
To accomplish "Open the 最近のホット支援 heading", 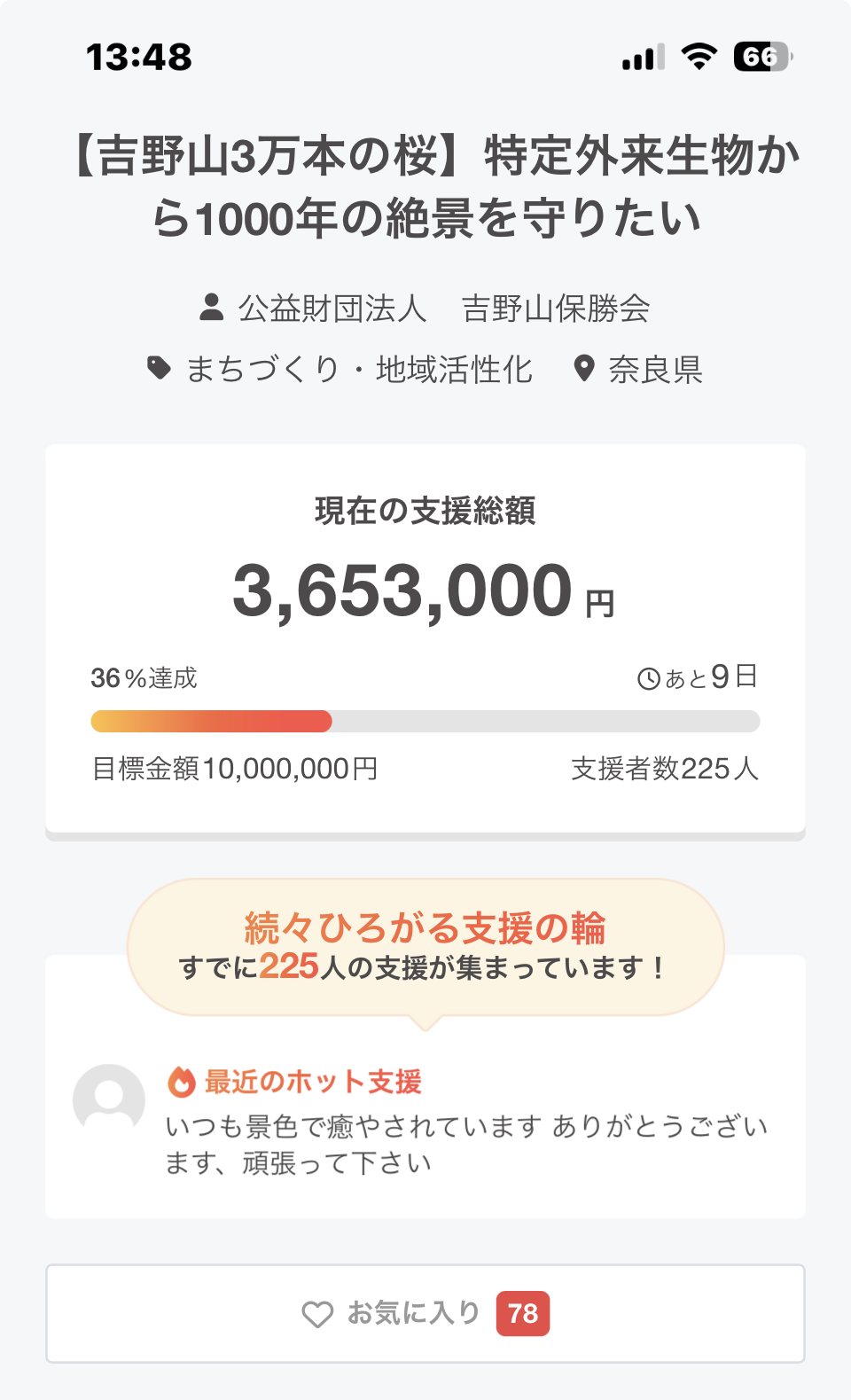I will click(313, 1082).
